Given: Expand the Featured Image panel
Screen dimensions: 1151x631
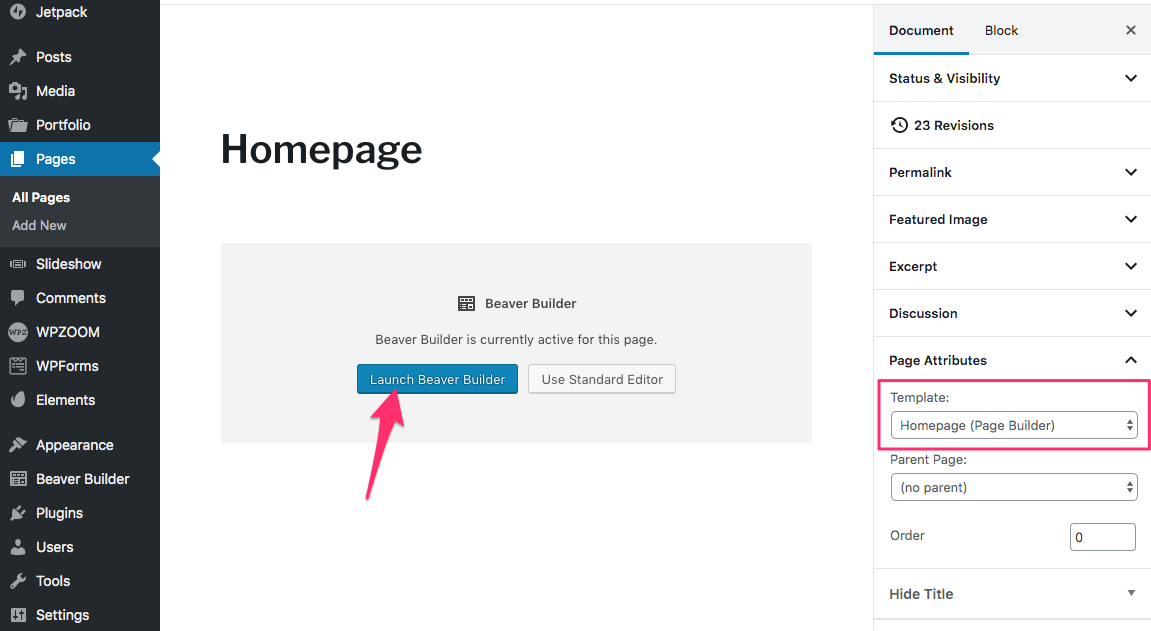Looking at the screenshot, I should (1012, 219).
